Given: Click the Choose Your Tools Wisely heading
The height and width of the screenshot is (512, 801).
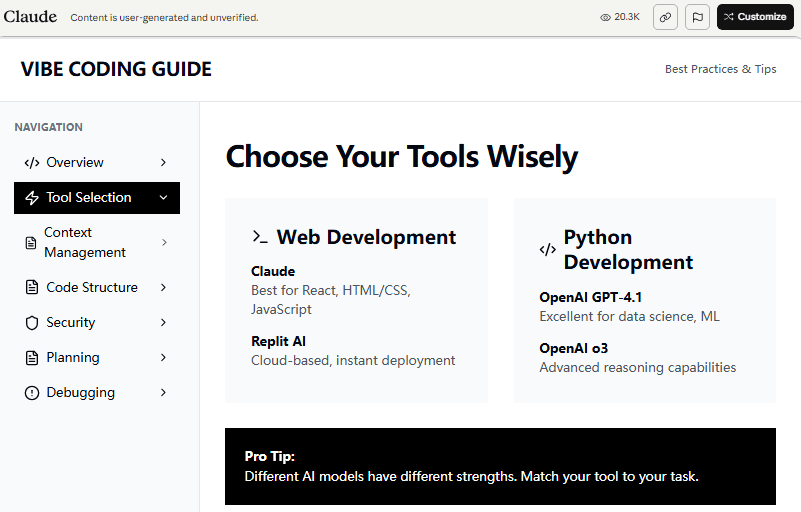Looking at the screenshot, I should click(x=402, y=156).
